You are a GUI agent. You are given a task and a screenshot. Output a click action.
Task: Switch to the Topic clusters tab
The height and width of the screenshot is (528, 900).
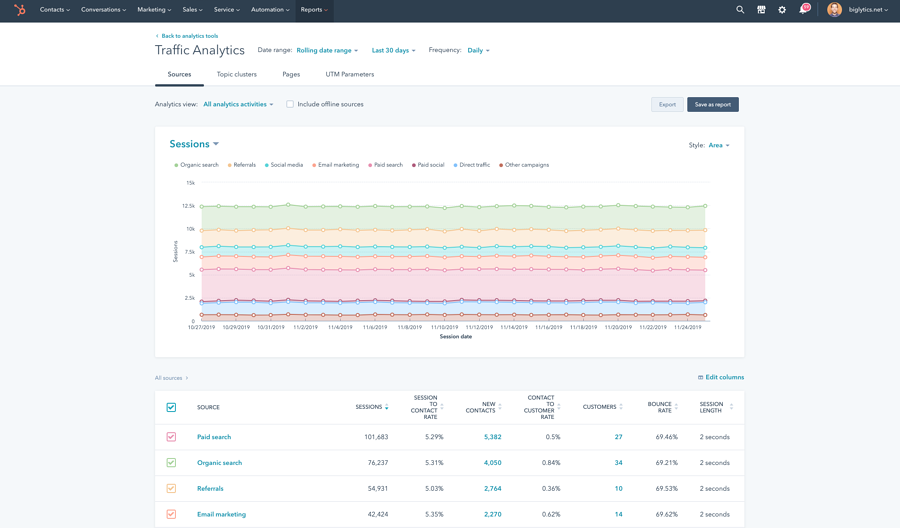coord(236,74)
